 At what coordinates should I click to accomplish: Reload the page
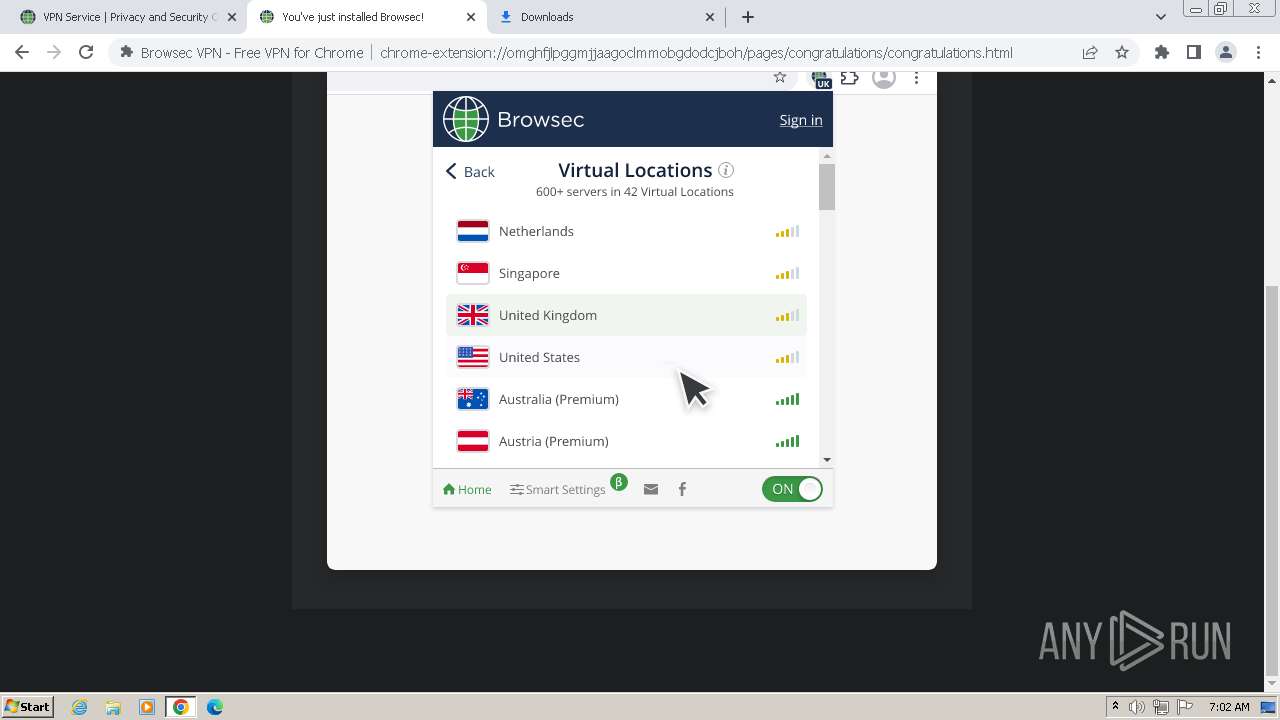click(x=86, y=53)
